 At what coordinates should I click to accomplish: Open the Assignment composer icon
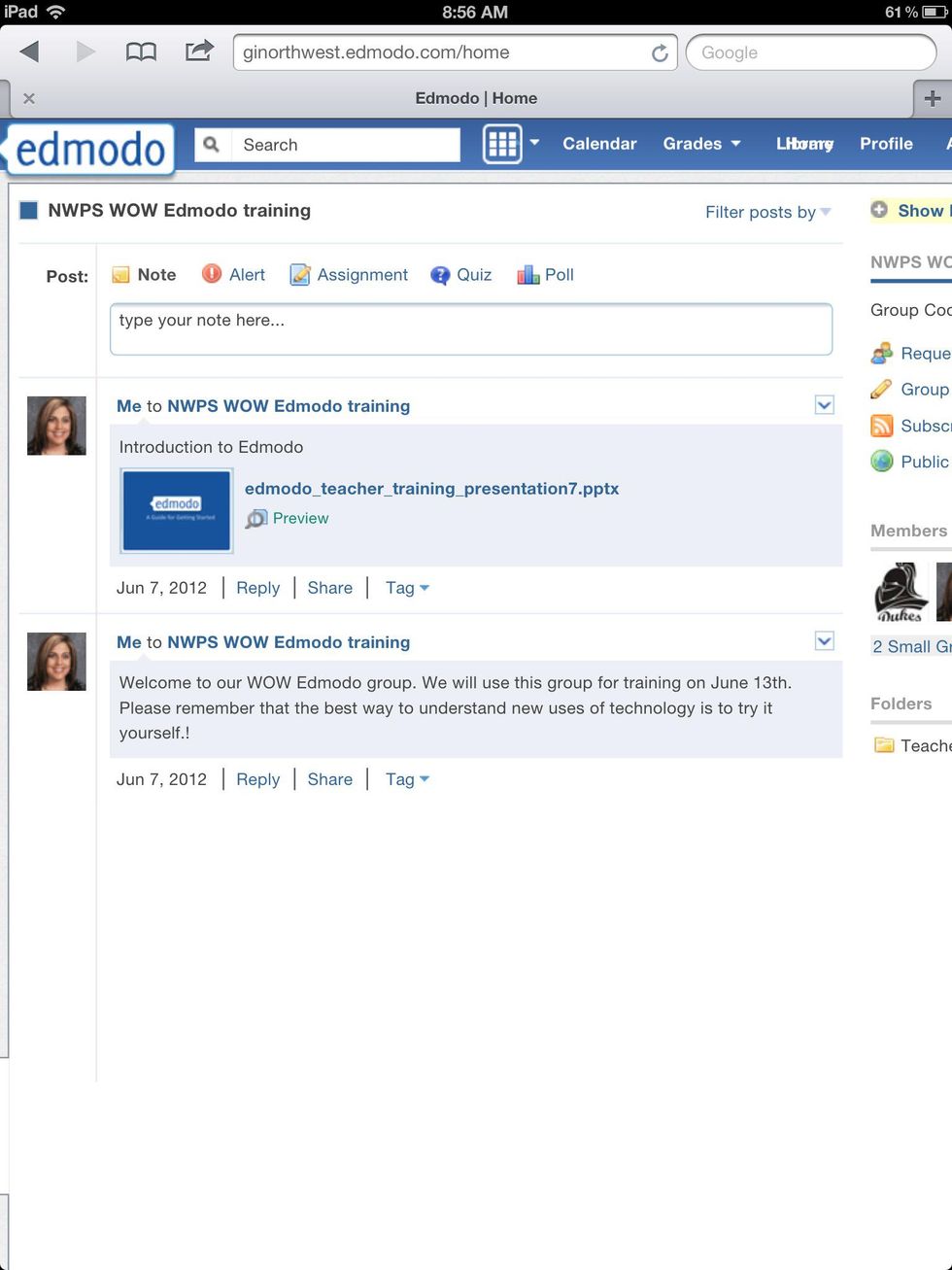pos(300,275)
